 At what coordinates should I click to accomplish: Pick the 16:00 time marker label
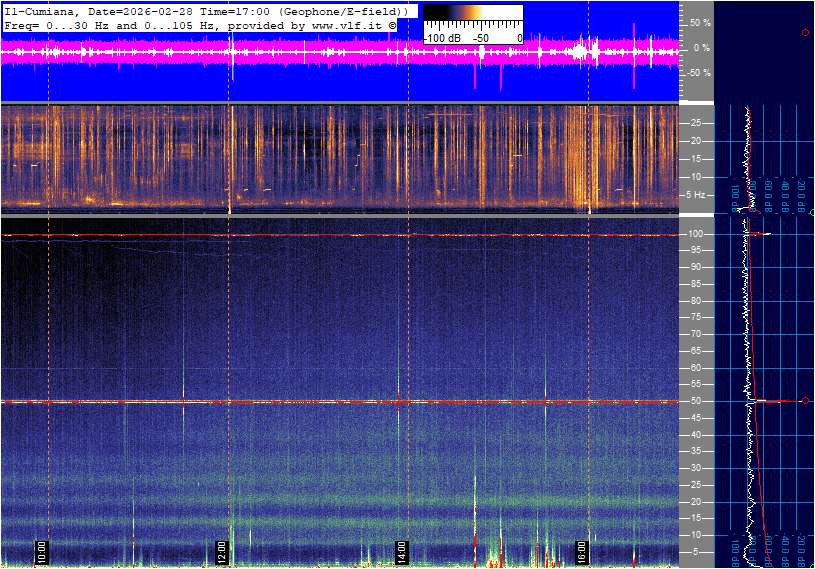[x=582, y=551]
